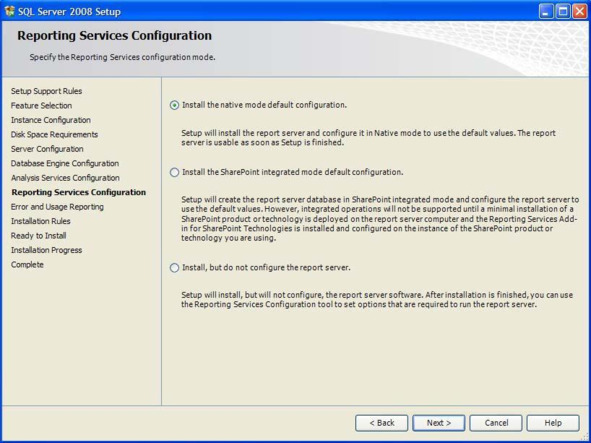
Task: Jump to Server Configuration step
Action: [x=47, y=149]
